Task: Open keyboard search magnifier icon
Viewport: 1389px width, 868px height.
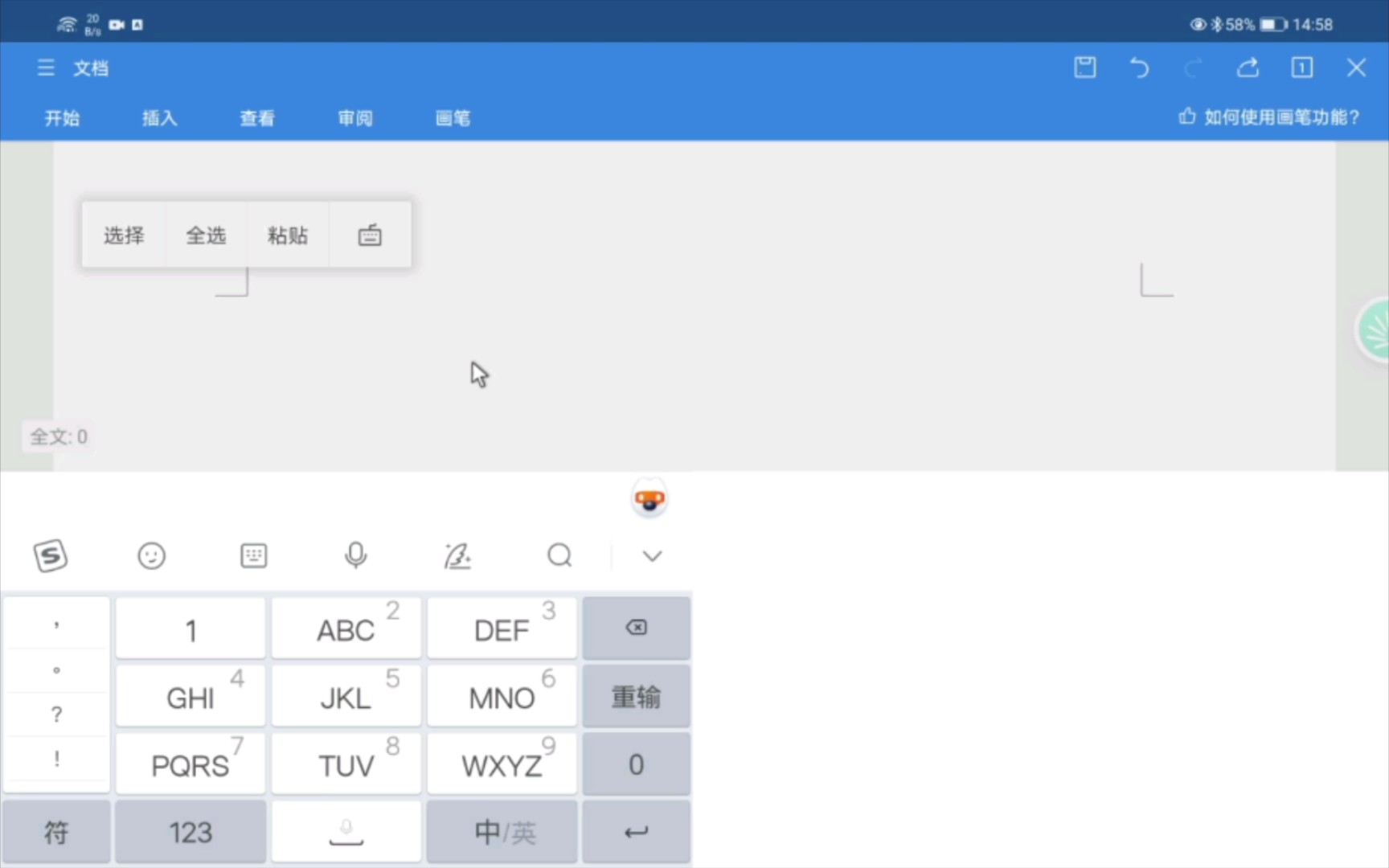Action: click(559, 555)
